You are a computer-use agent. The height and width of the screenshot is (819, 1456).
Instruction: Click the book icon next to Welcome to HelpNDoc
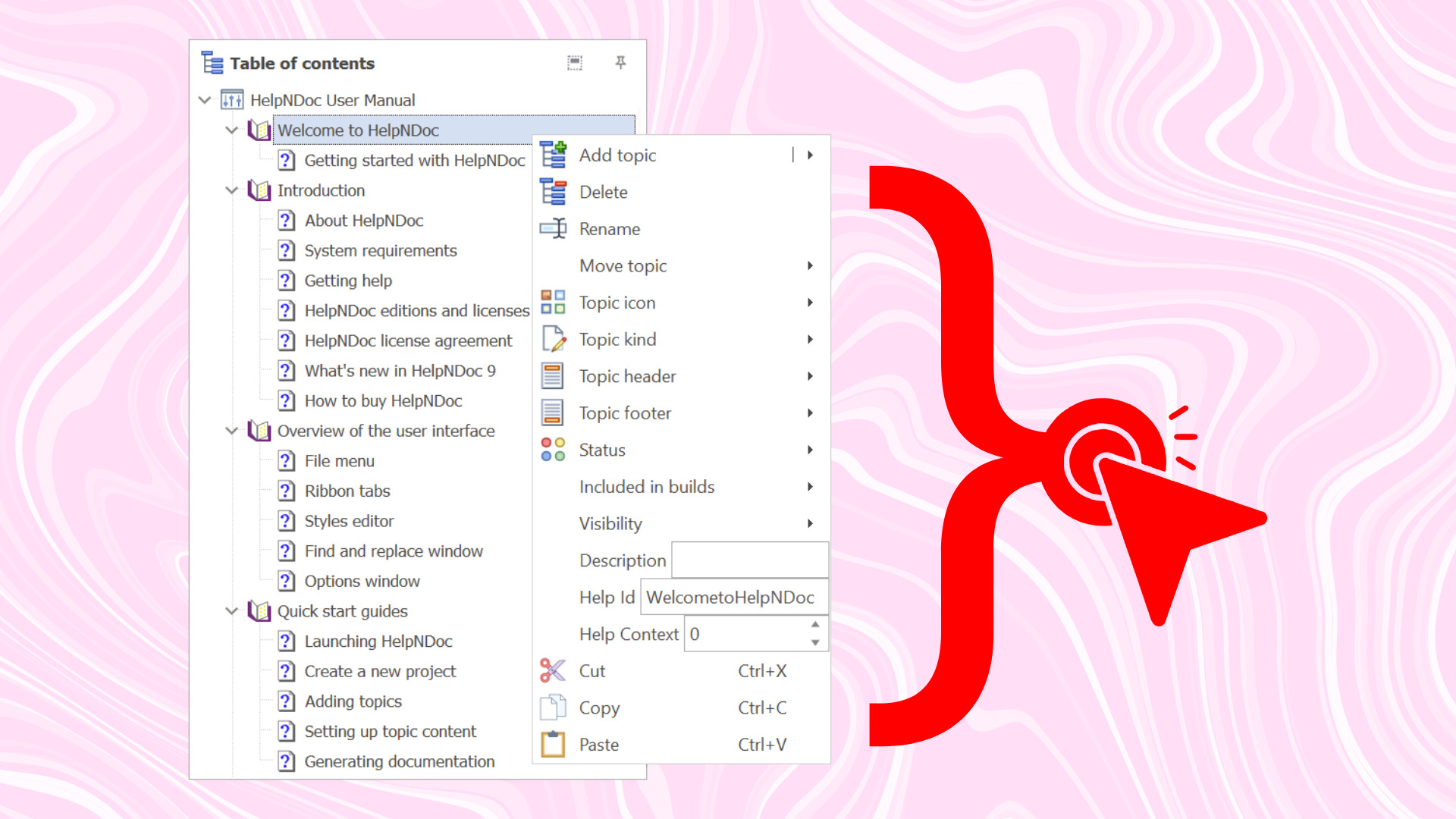point(259,130)
